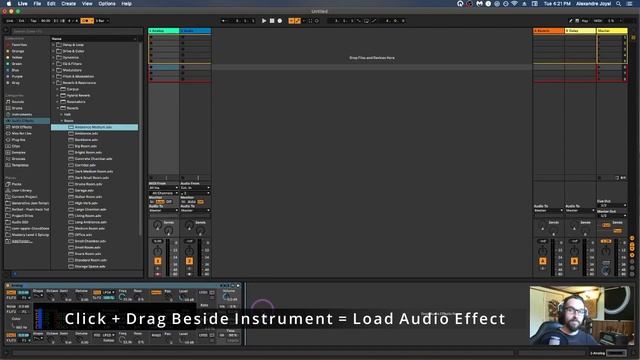Click the Tap tempo button
640x360 pixels.
33,21
